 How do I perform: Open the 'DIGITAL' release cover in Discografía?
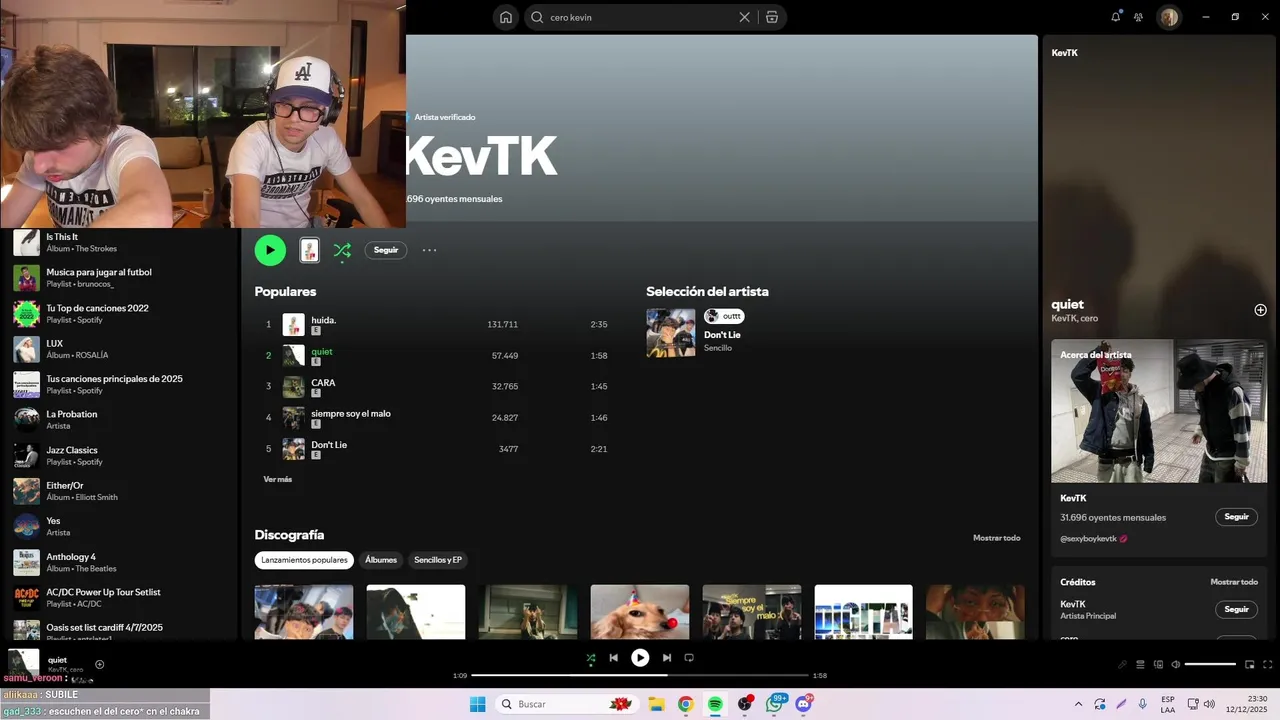[x=864, y=612]
